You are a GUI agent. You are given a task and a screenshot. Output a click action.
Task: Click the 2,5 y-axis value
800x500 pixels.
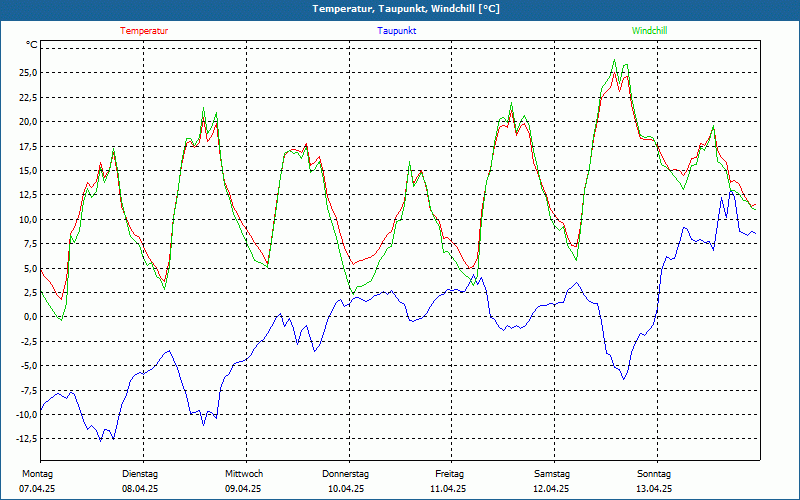point(29,292)
